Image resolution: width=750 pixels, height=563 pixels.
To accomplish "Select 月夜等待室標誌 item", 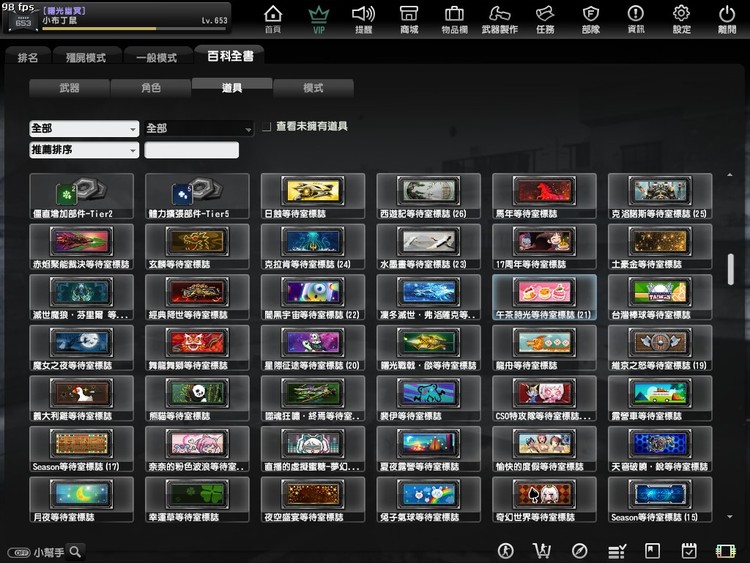I will 81,500.
